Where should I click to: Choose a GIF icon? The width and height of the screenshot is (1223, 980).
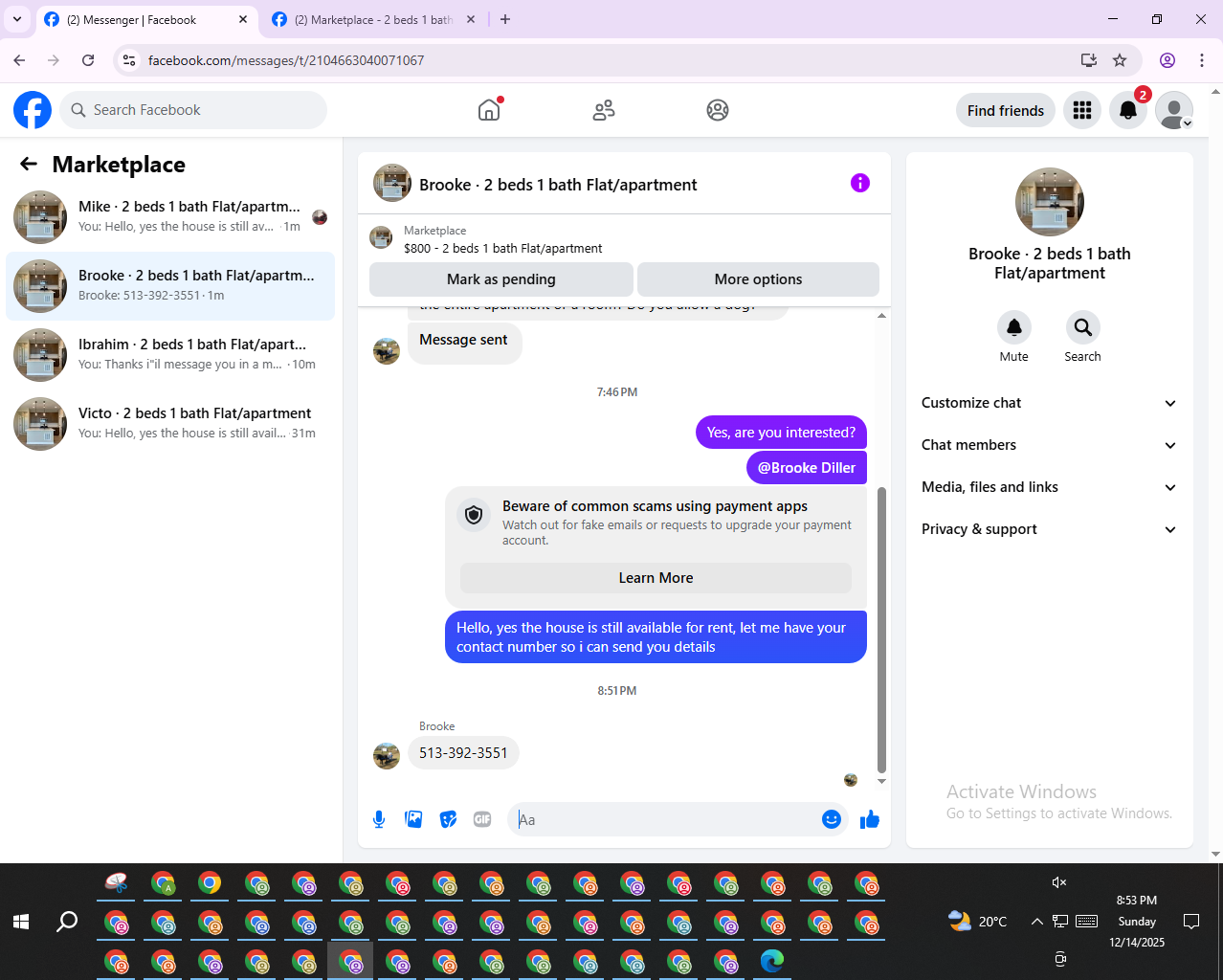point(482,819)
